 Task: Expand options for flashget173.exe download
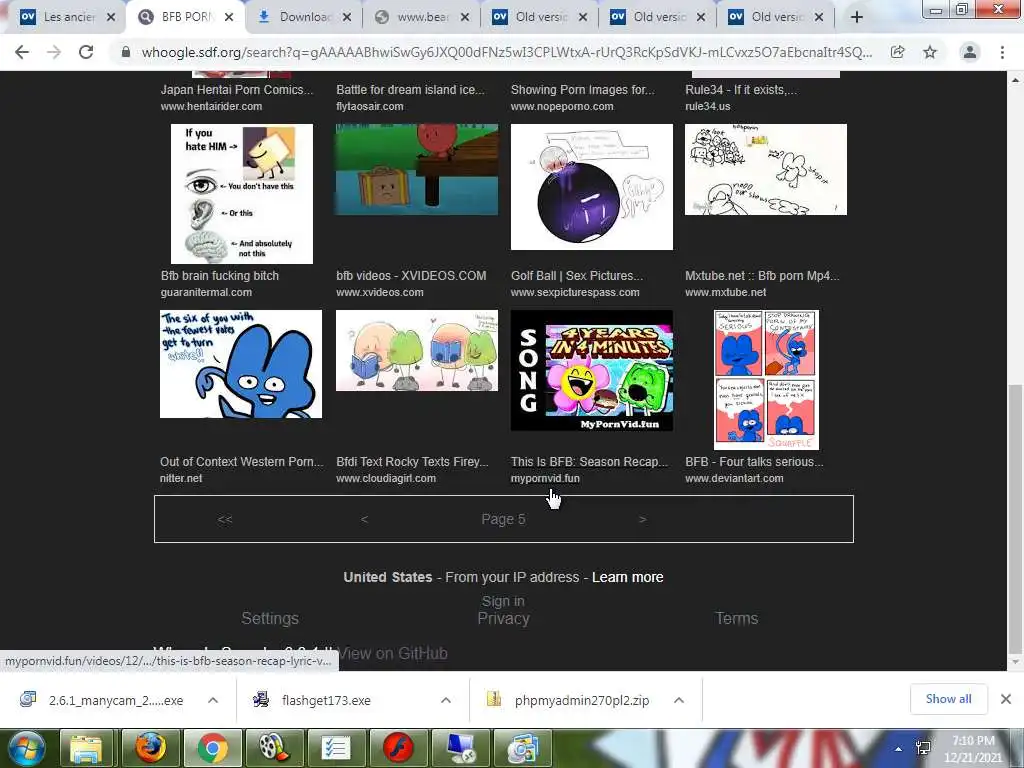pyautogui.click(x=446, y=700)
